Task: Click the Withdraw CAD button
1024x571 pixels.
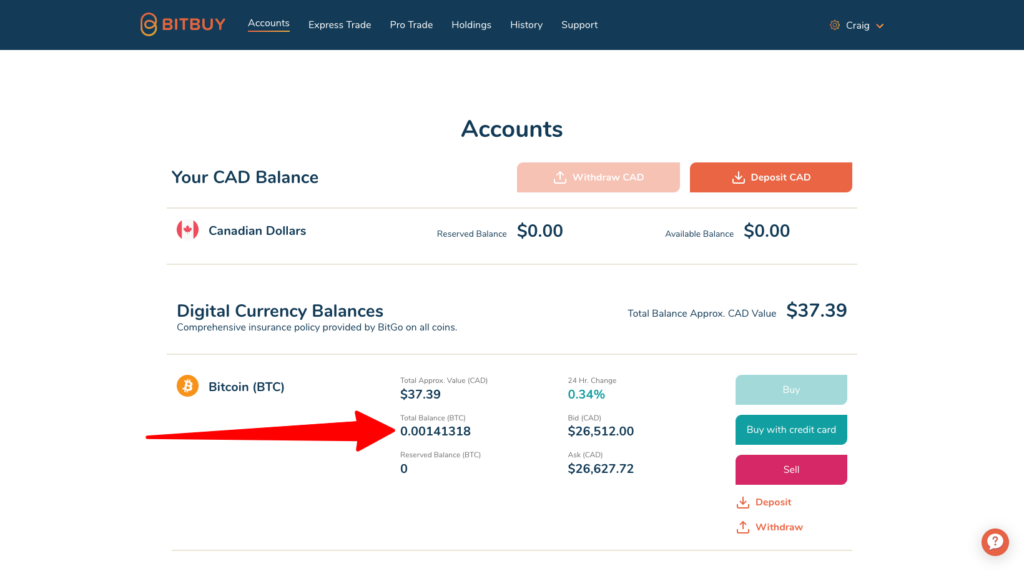Action: (598, 177)
